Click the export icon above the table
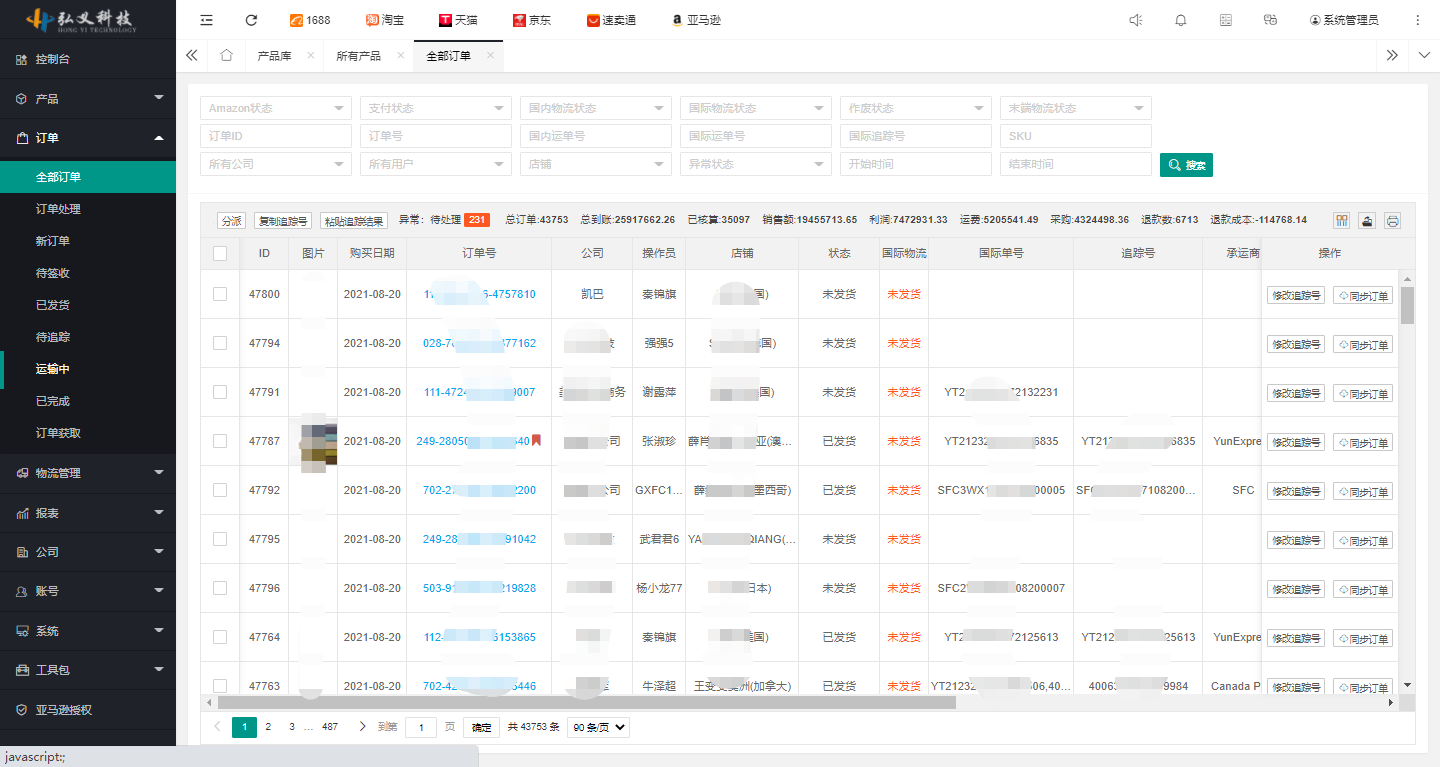This screenshot has width=1440, height=767. point(1367,221)
